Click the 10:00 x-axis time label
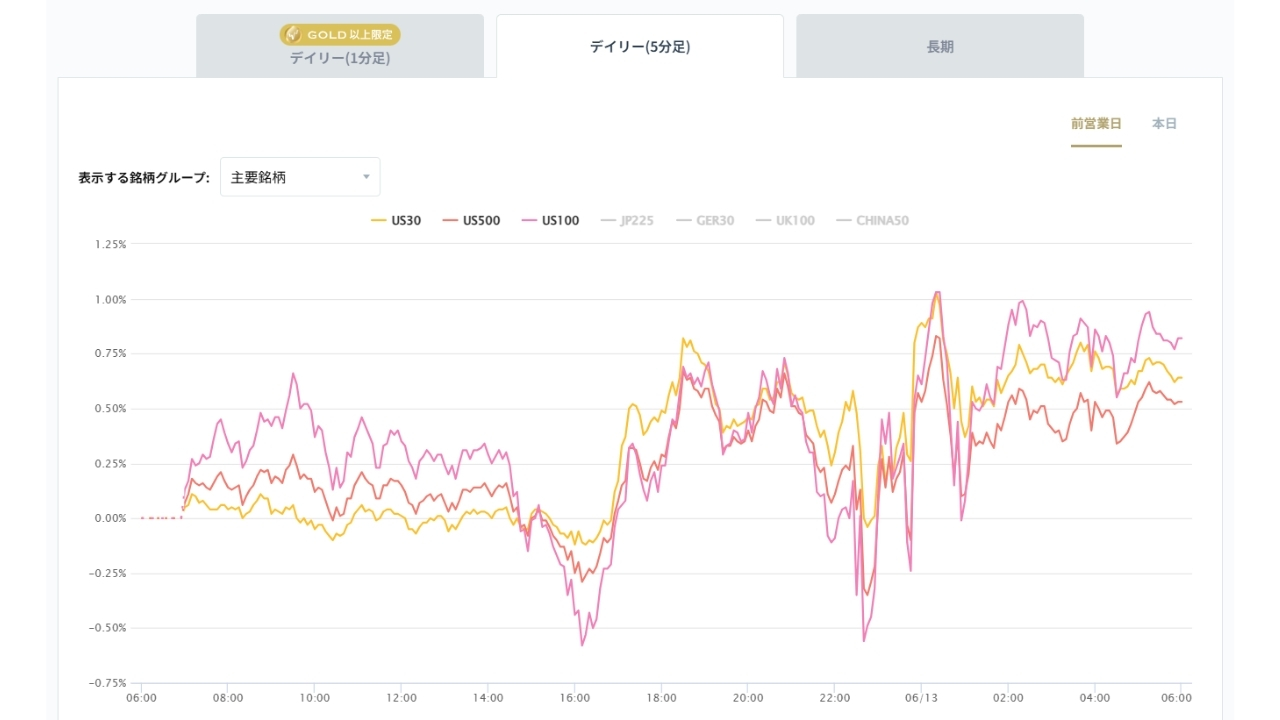Screen dimensions: 1280x720 [315, 697]
